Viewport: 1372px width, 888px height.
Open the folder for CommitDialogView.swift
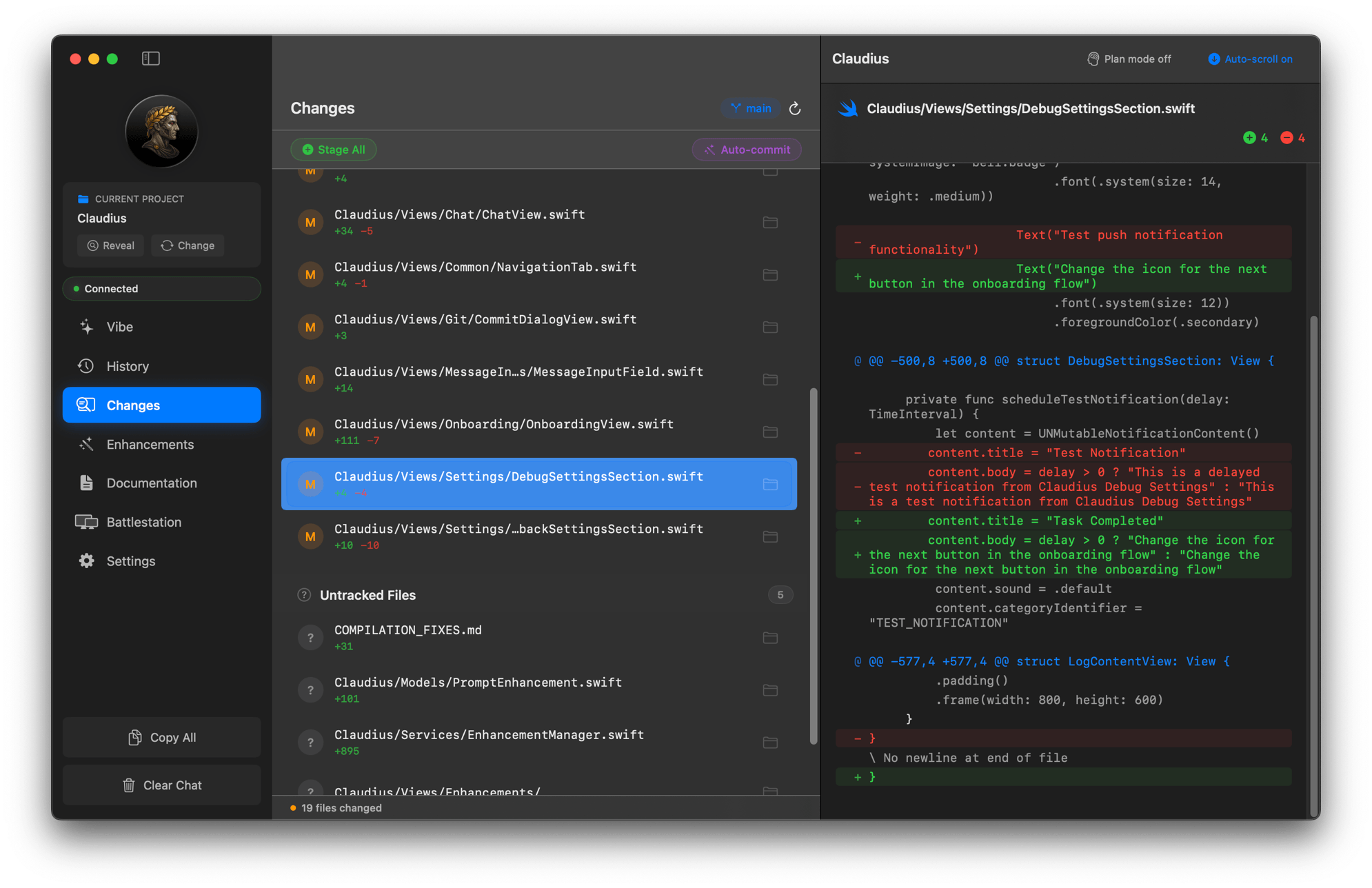coord(770,327)
